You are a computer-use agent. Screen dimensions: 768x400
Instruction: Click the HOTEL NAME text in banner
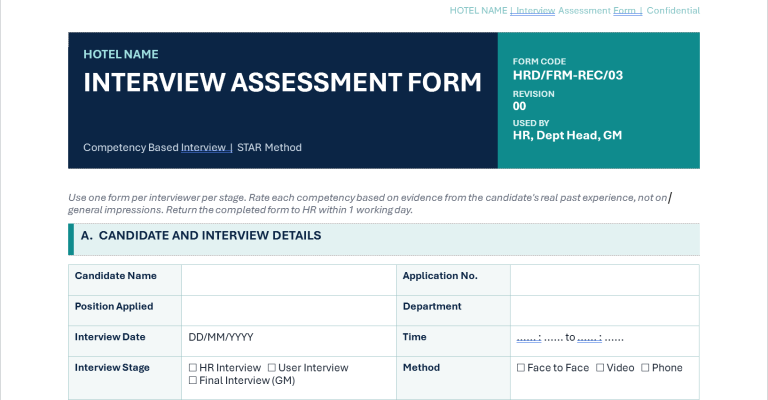point(121,54)
